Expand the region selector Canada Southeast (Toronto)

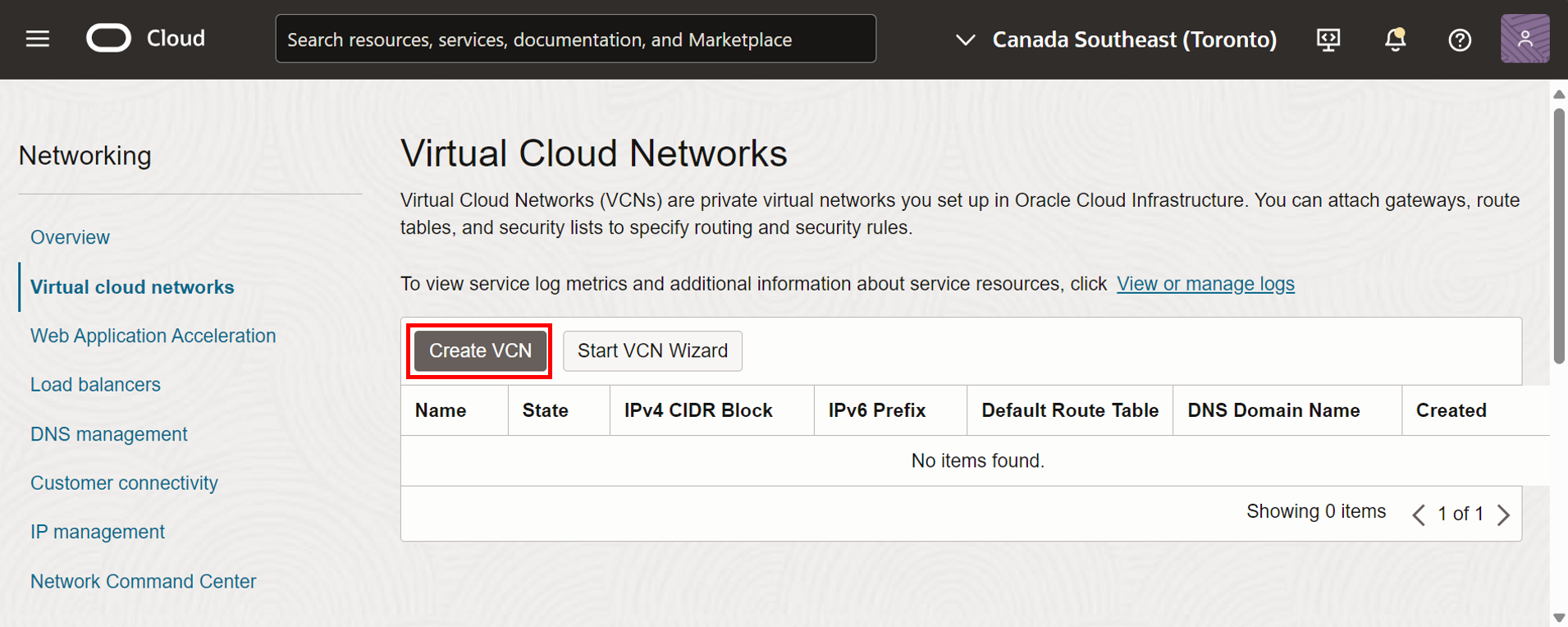click(x=1117, y=39)
